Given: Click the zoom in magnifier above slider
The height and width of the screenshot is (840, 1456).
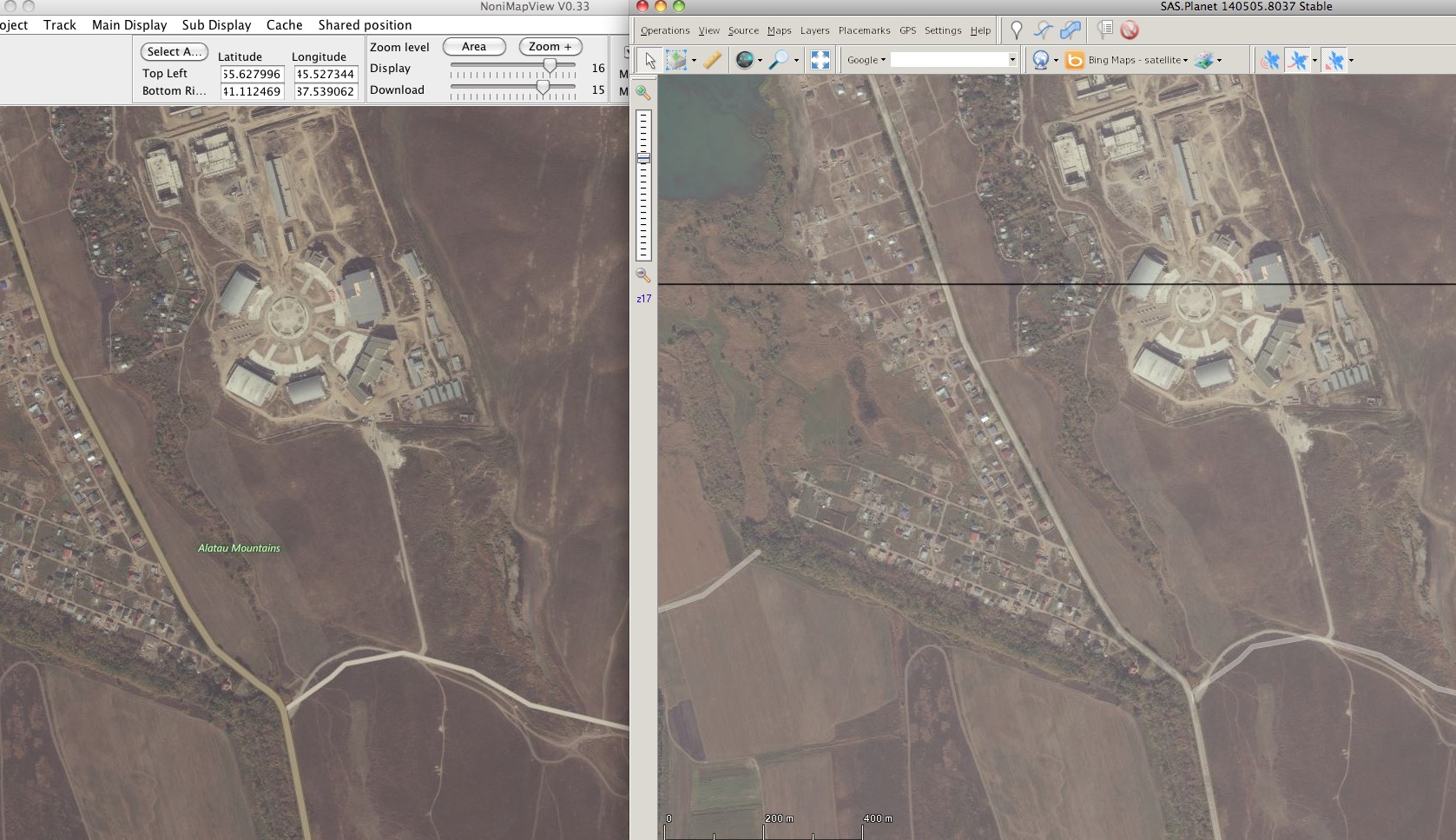Looking at the screenshot, I should click(x=643, y=93).
